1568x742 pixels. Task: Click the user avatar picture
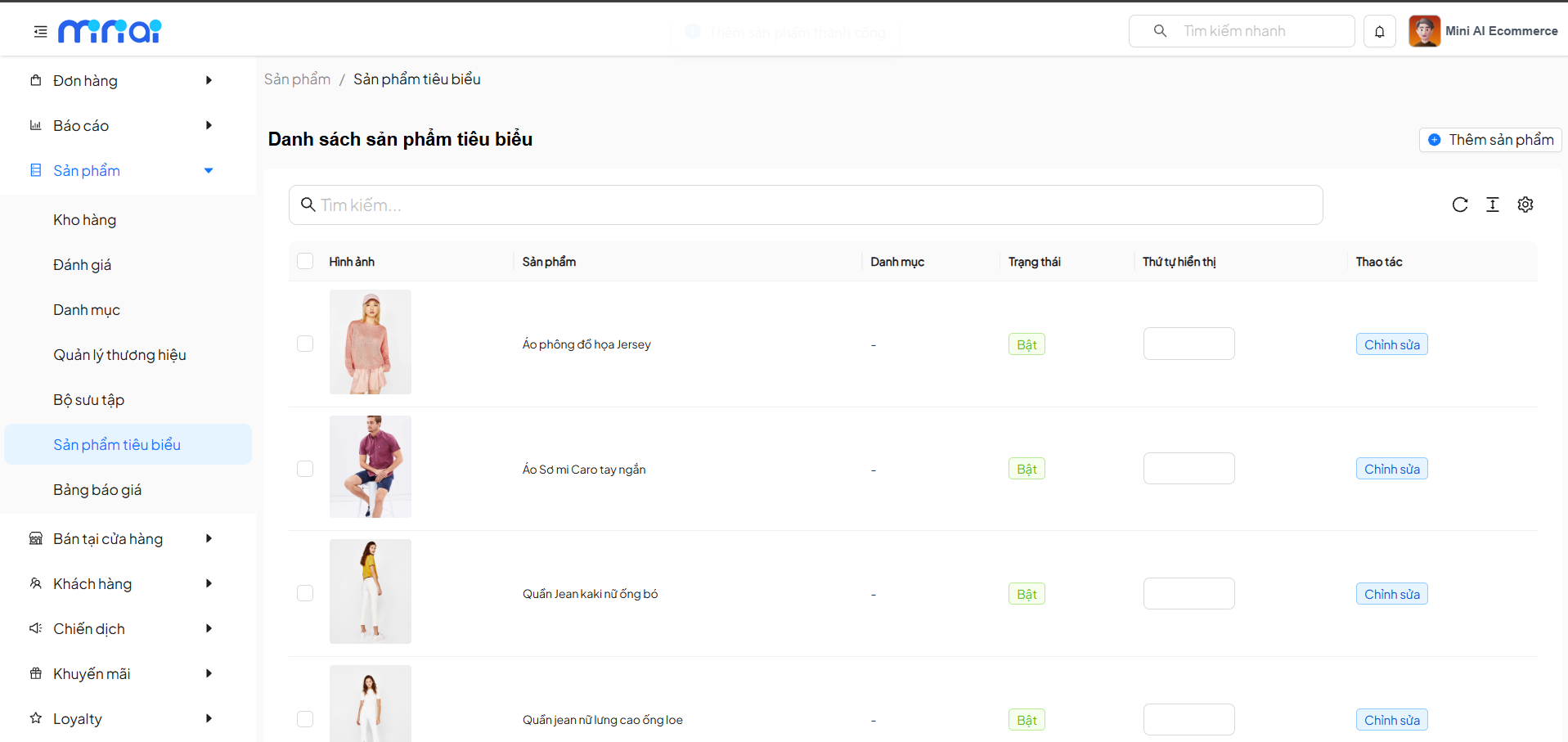pyautogui.click(x=1424, y=31)
